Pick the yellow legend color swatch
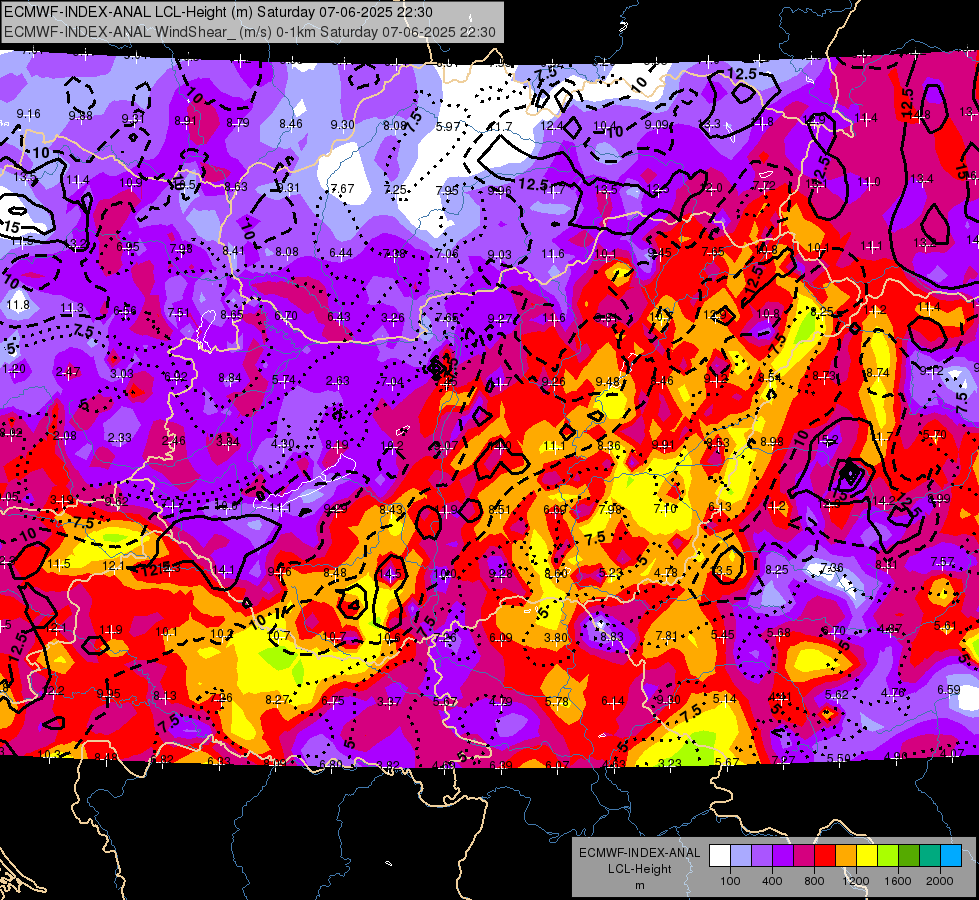This screenshot has height=900, width=979. (867, 856)
